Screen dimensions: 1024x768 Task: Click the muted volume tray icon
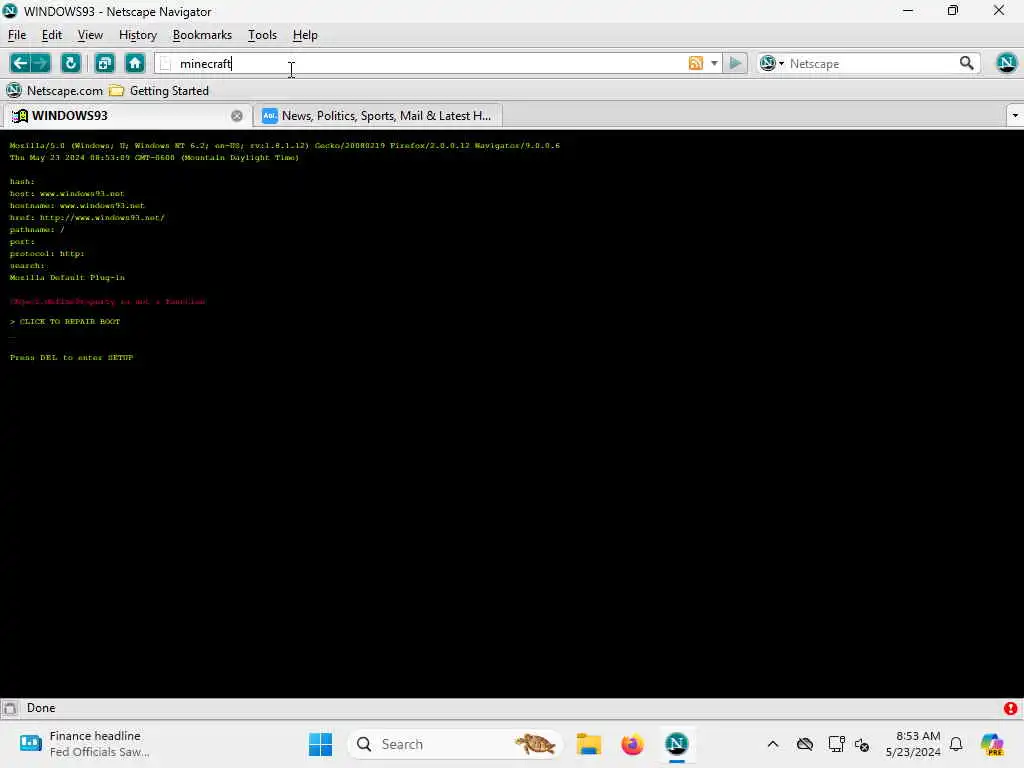point(862,744)
